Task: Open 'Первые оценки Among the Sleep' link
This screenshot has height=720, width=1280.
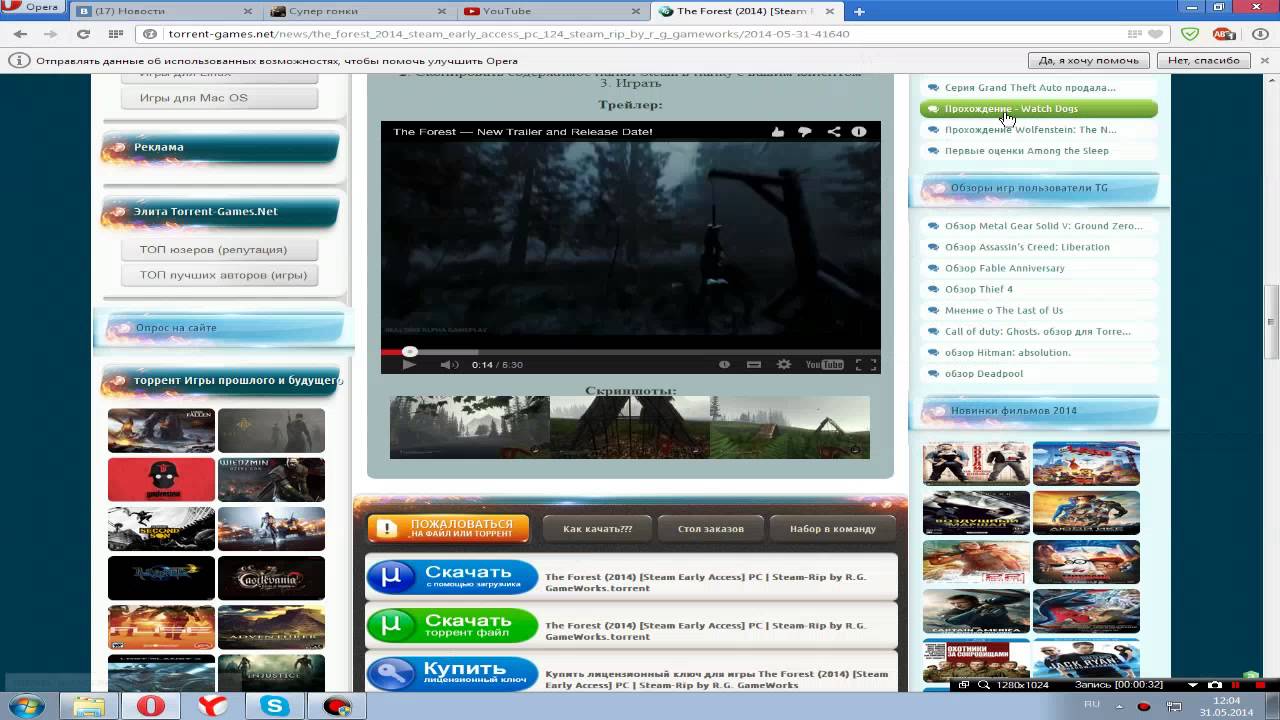Action: (1027, 151)
